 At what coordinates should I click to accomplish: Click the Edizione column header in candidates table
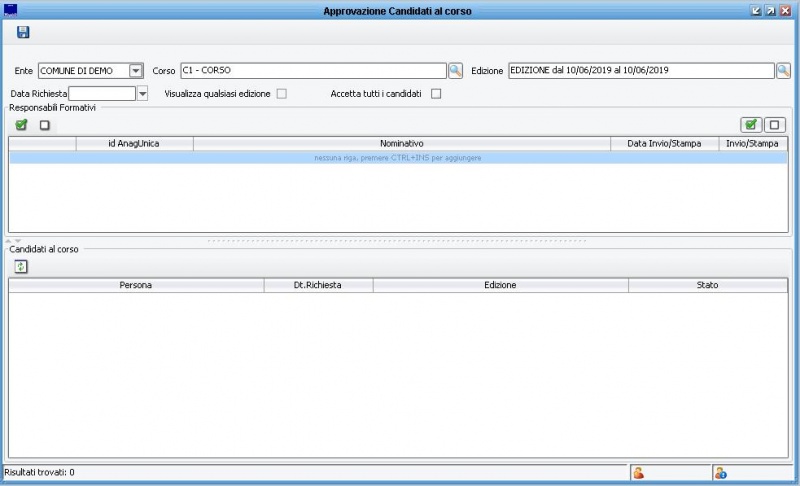tap(501, 285)
